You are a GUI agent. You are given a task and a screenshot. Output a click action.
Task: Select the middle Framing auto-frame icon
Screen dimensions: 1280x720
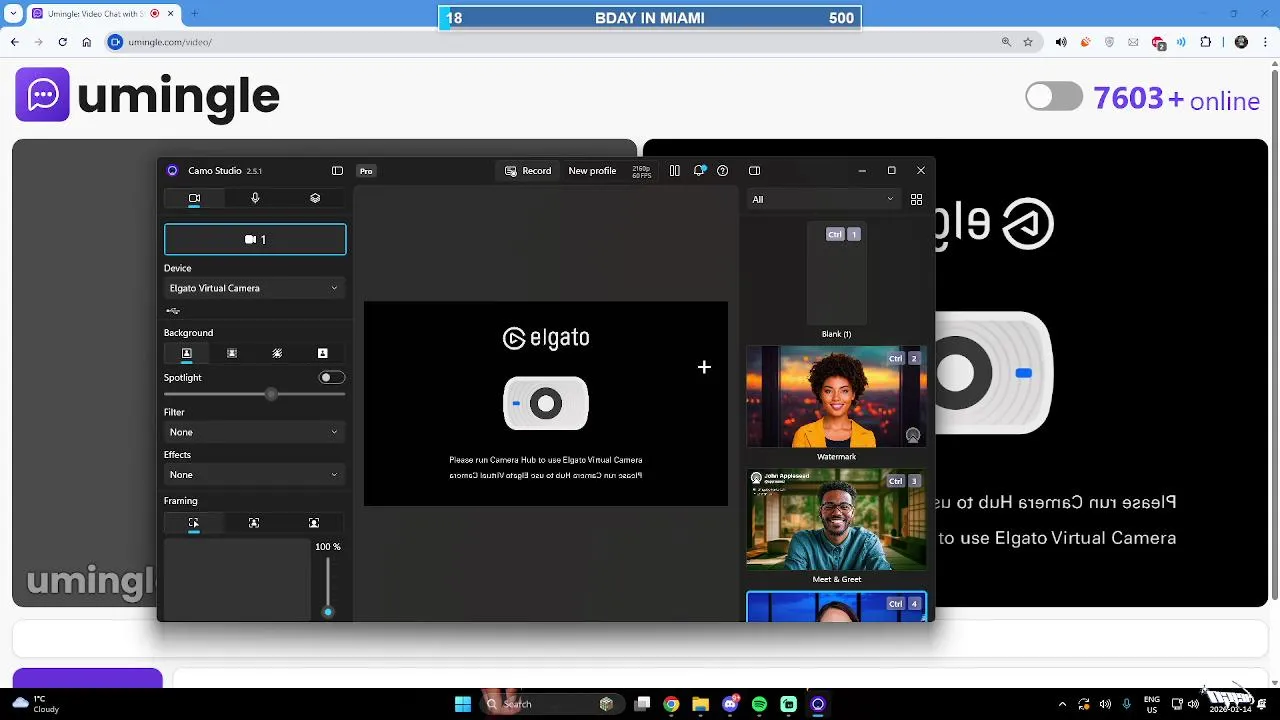click(x=254, y=523)
